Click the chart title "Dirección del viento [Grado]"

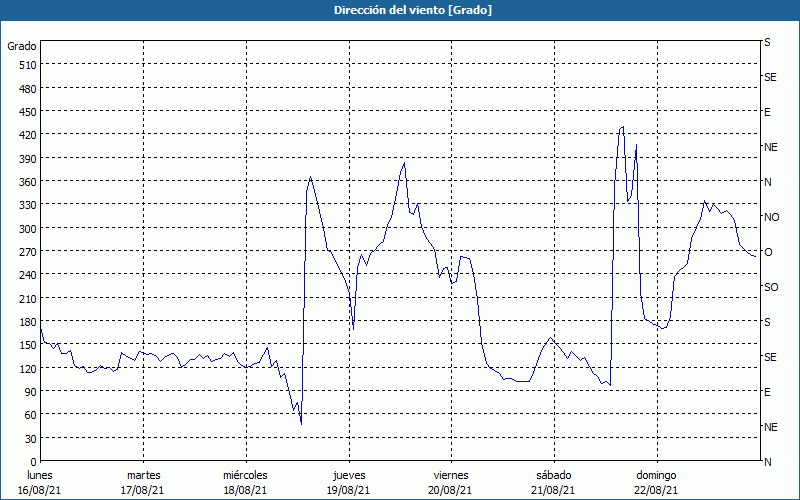[413, 10]
